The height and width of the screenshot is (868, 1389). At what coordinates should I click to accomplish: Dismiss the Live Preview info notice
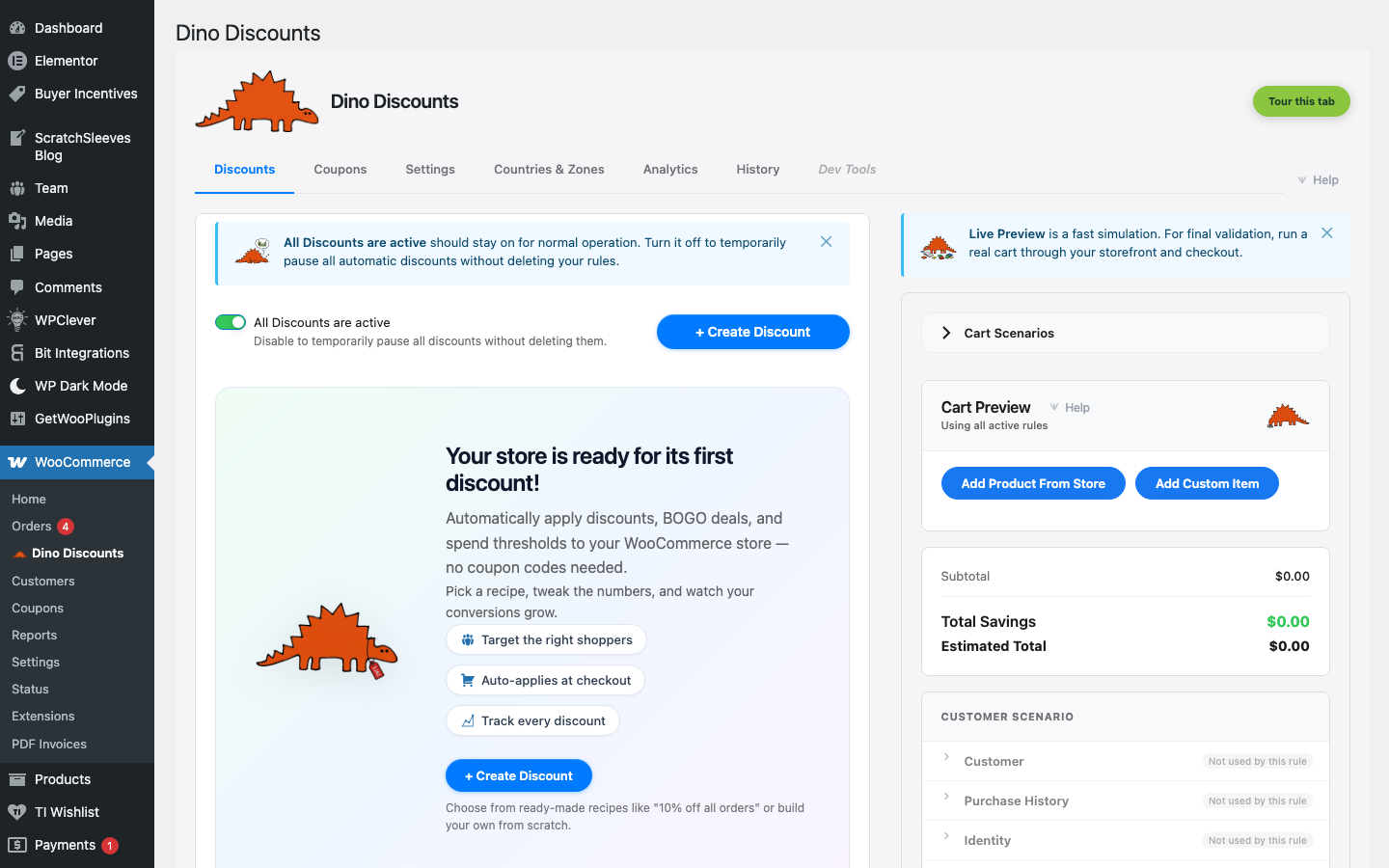point(1327,233)
